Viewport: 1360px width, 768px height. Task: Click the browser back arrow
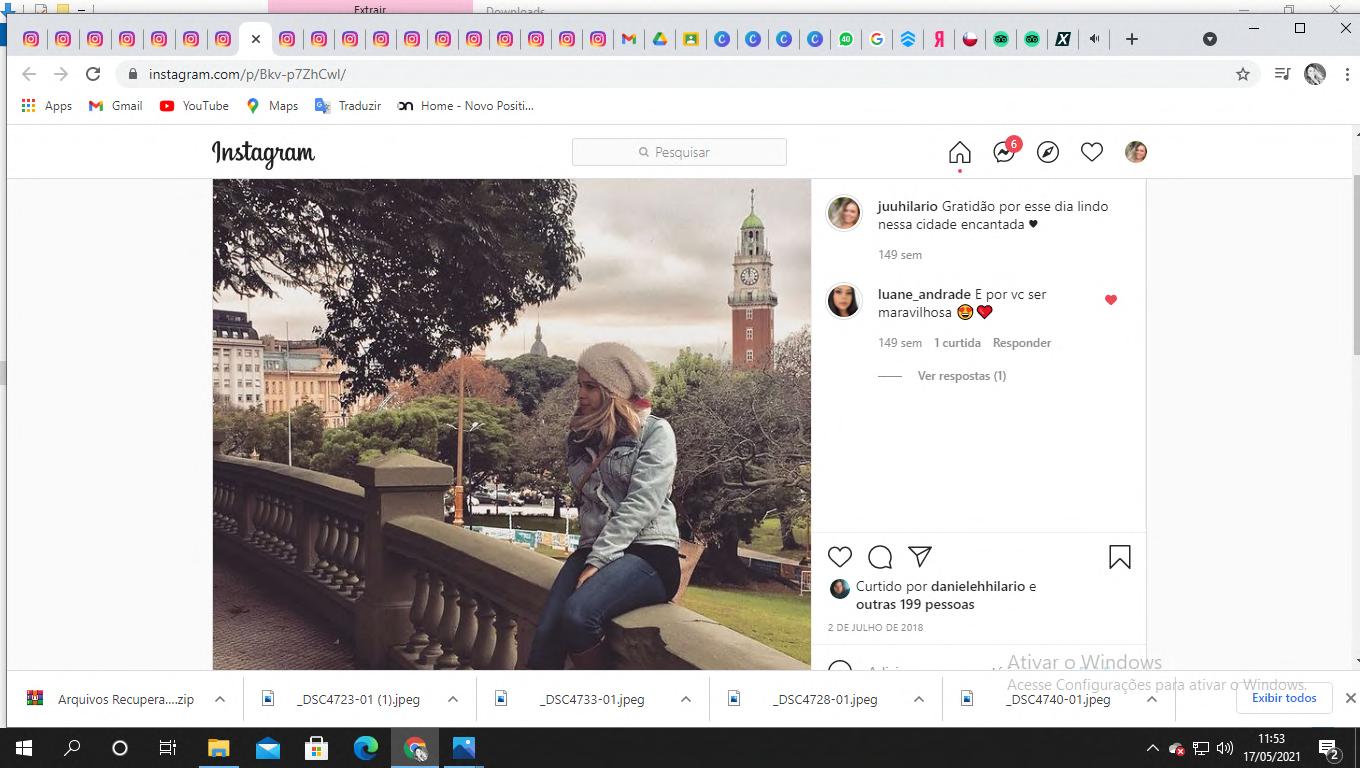(29, 74)
